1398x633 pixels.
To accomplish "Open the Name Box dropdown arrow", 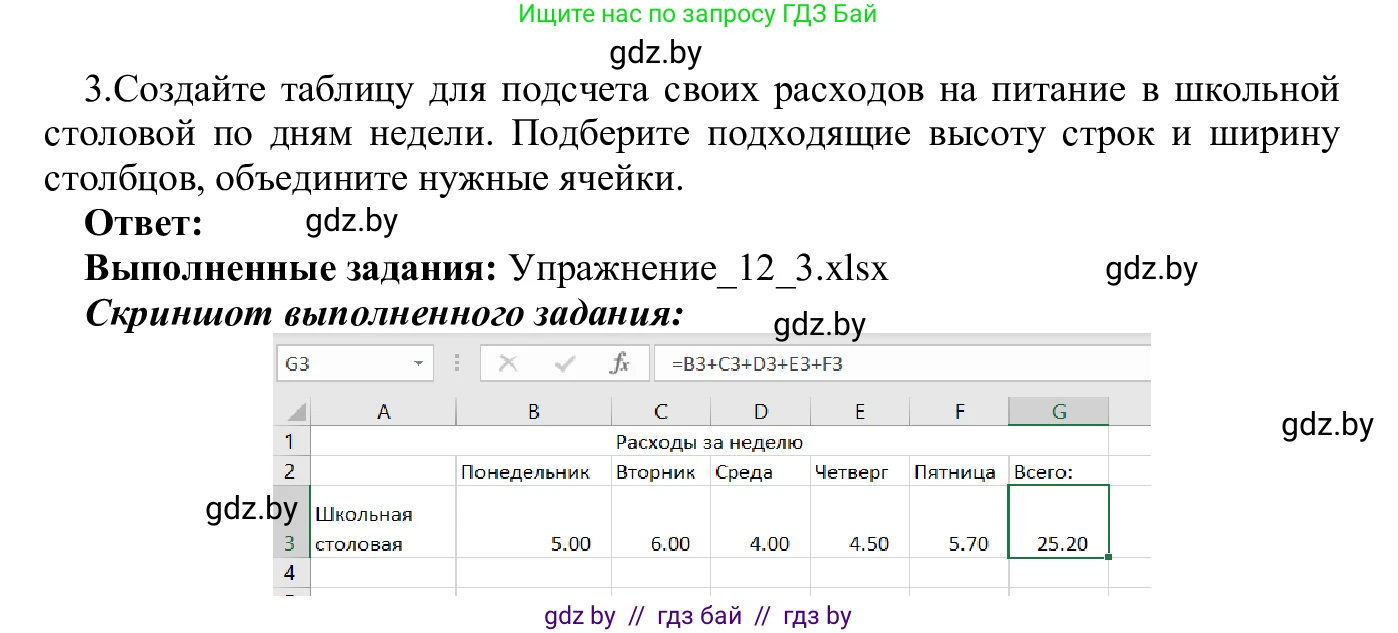I will 418,363.
